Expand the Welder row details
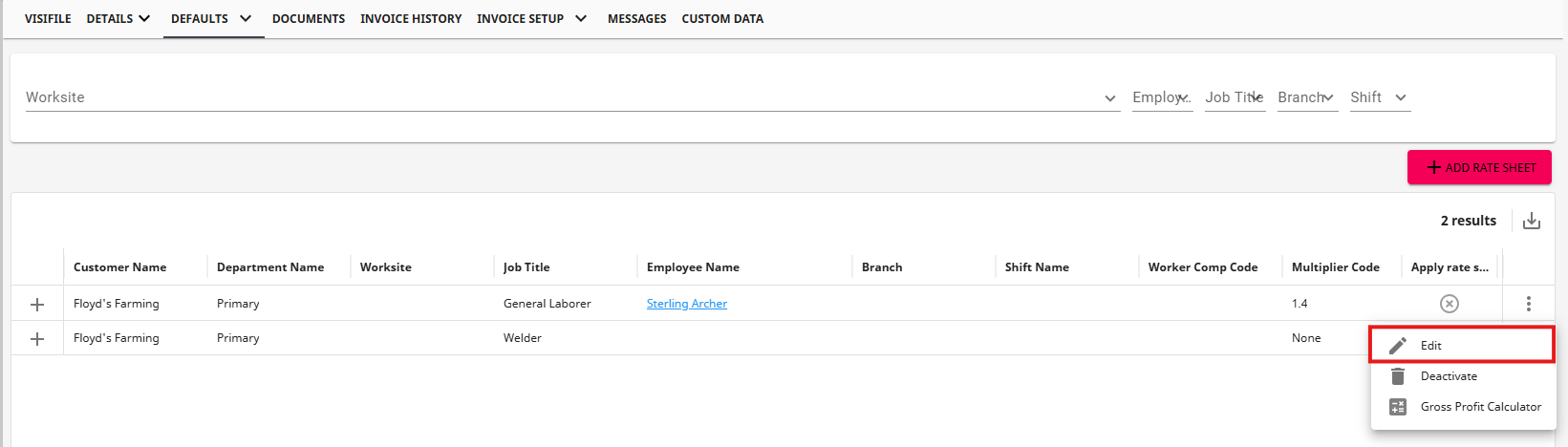Image resolution: width=1568 pixels, height=447 pixels. pyautogui.click(x=37, y=338)
